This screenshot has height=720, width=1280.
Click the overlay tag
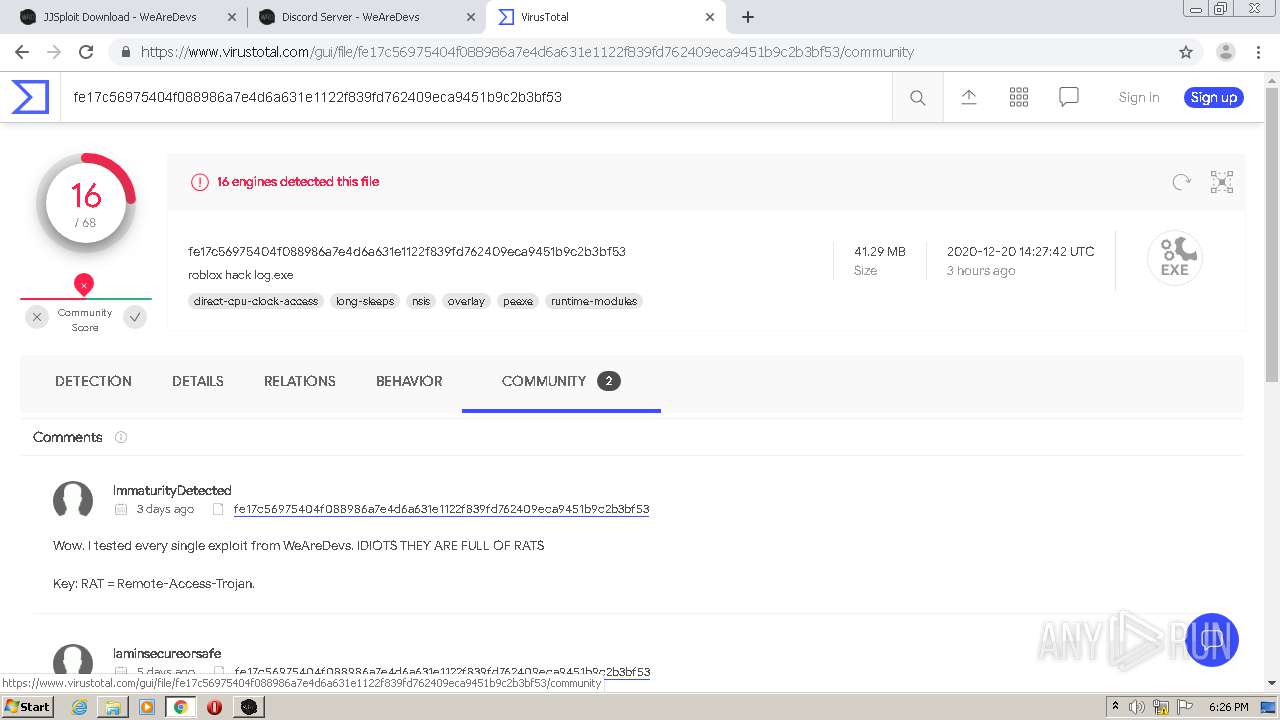466,301
